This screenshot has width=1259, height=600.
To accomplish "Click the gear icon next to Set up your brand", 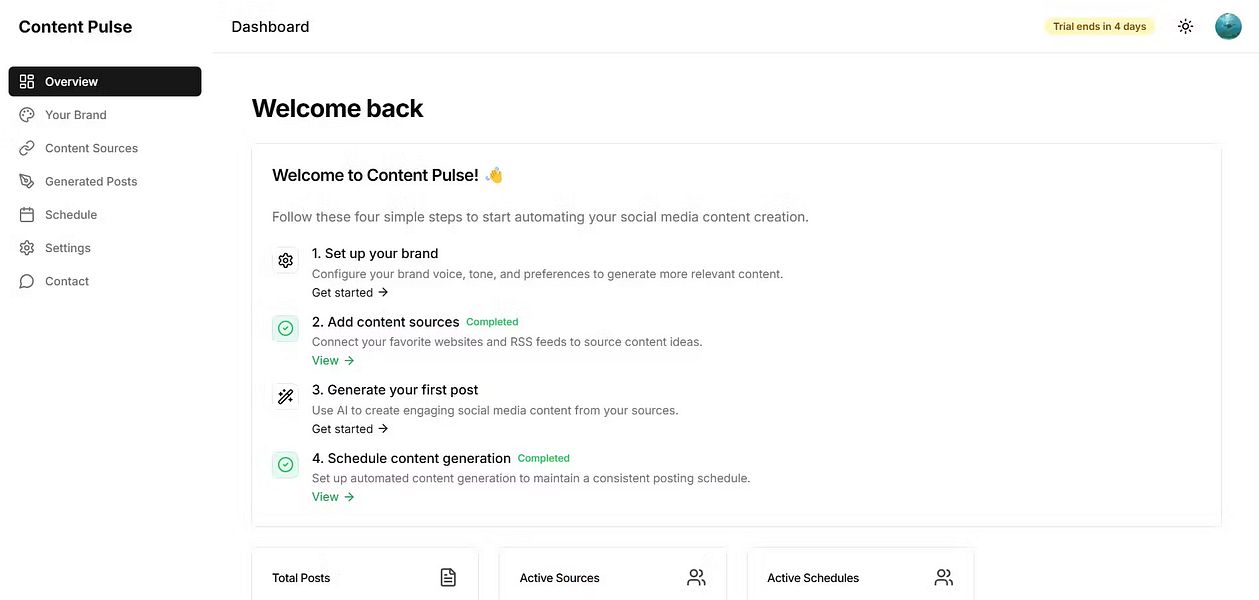I will tap(285, 259).
